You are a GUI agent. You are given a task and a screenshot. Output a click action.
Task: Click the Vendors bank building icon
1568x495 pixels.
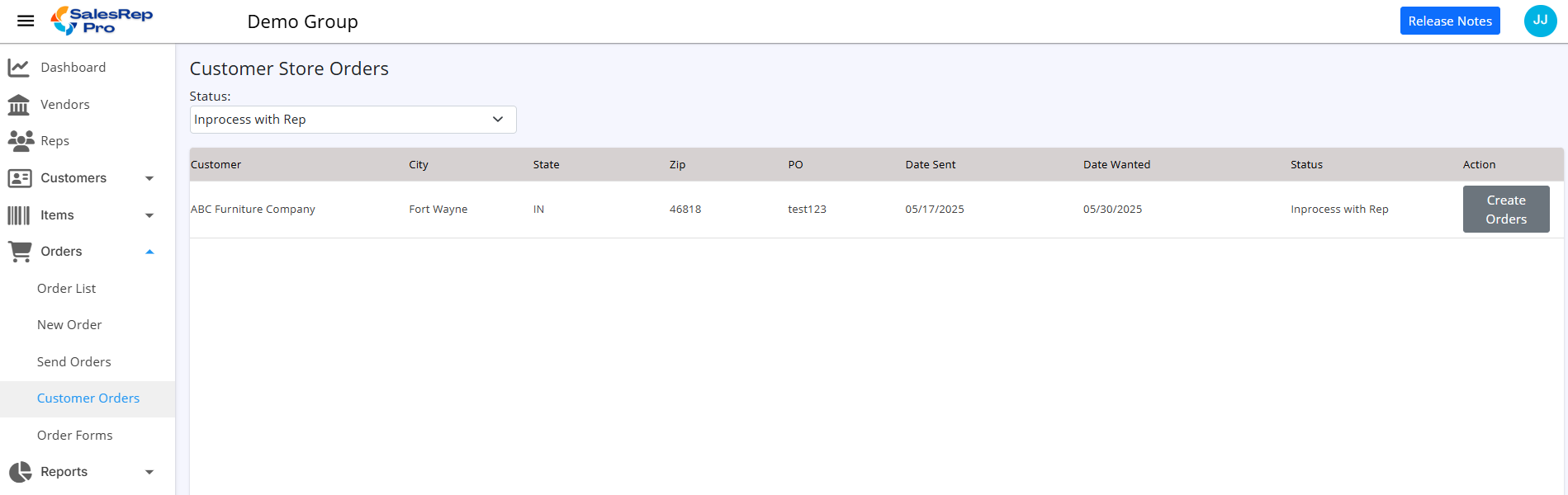click(x=19, y=105)
